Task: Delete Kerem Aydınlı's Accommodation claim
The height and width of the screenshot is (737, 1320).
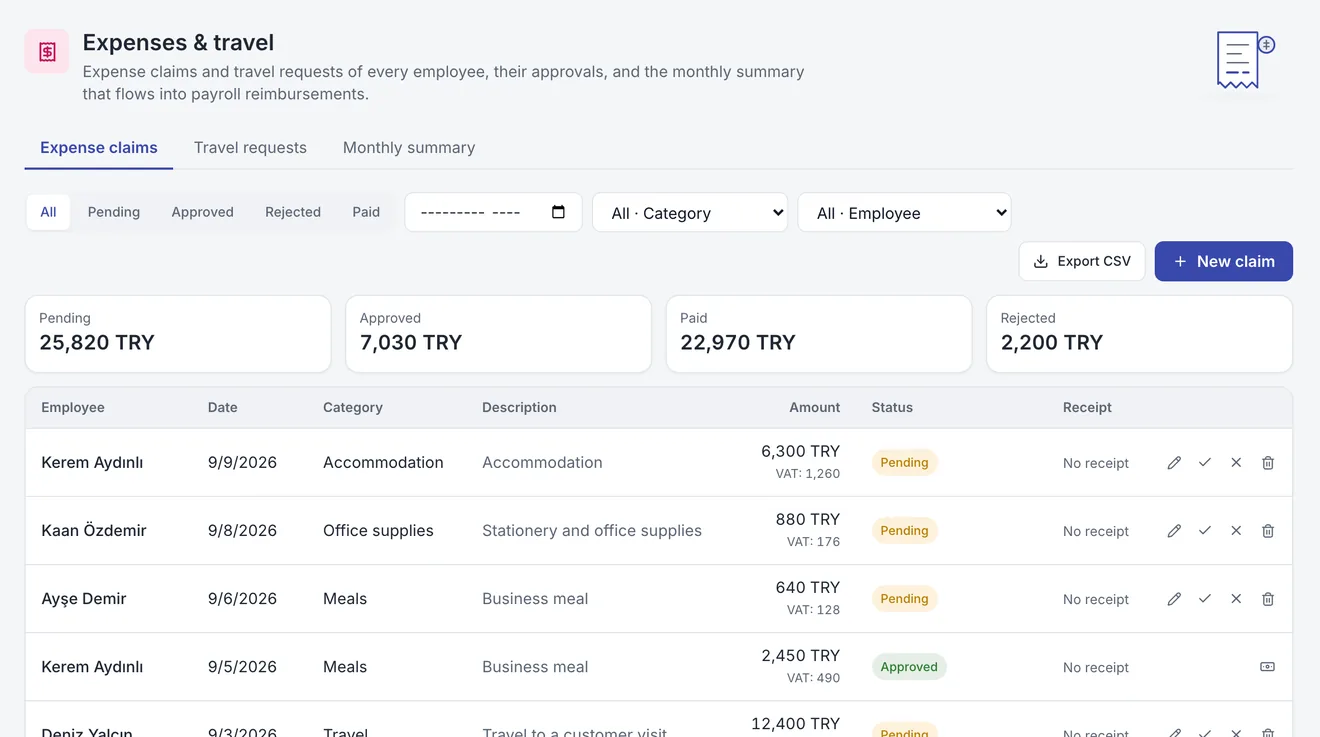Action: point(1268,463)
